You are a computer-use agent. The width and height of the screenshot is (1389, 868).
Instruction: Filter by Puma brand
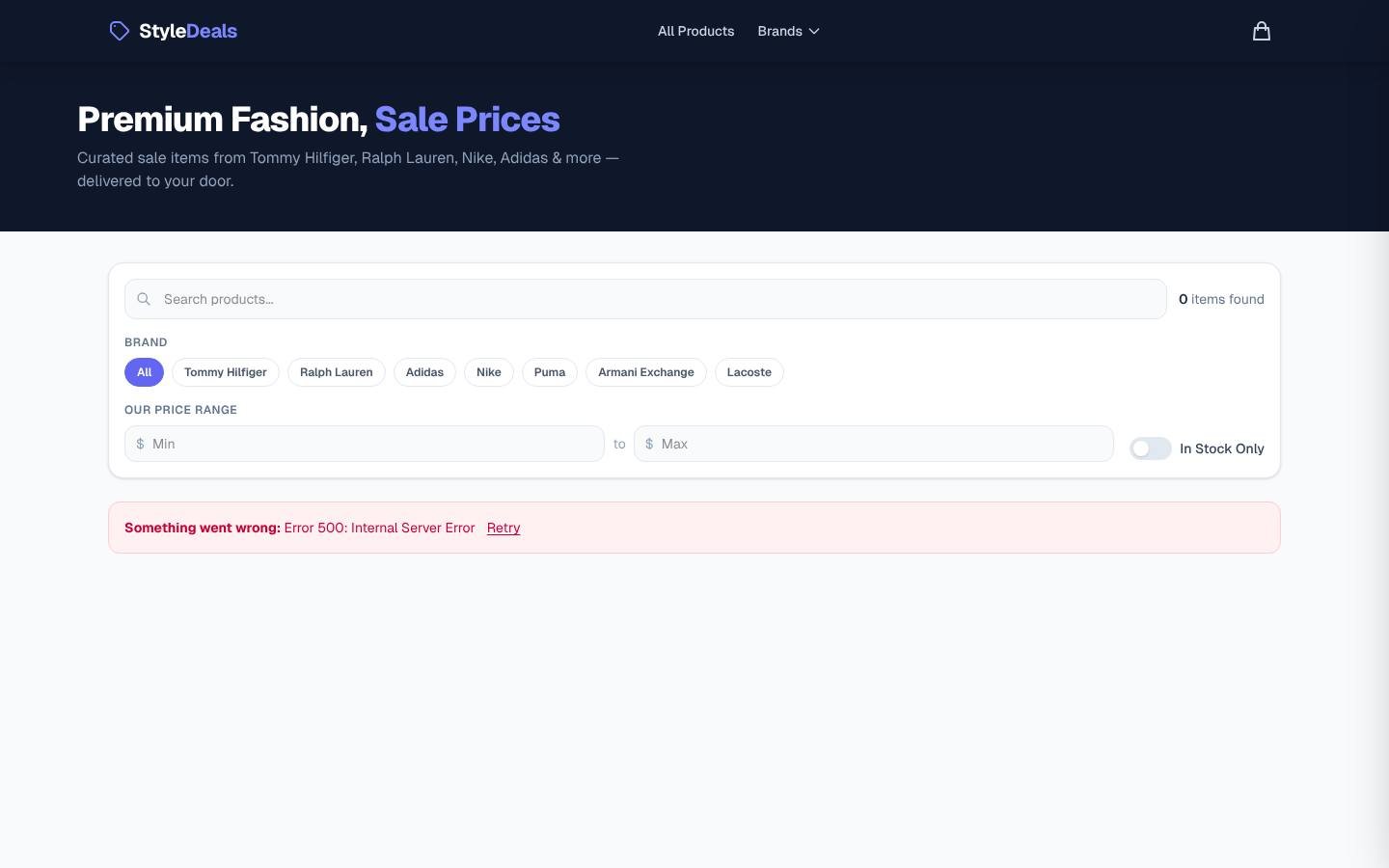(550, 372)
